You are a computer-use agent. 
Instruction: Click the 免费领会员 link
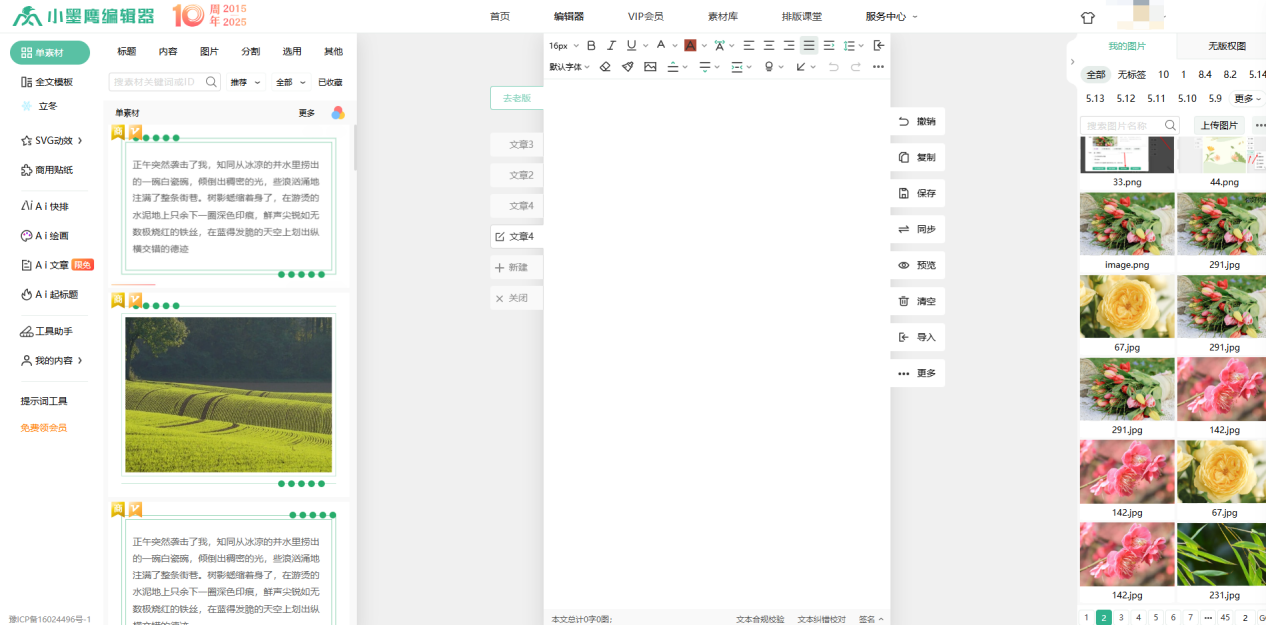pyautogui.click(x=44, y=428)
